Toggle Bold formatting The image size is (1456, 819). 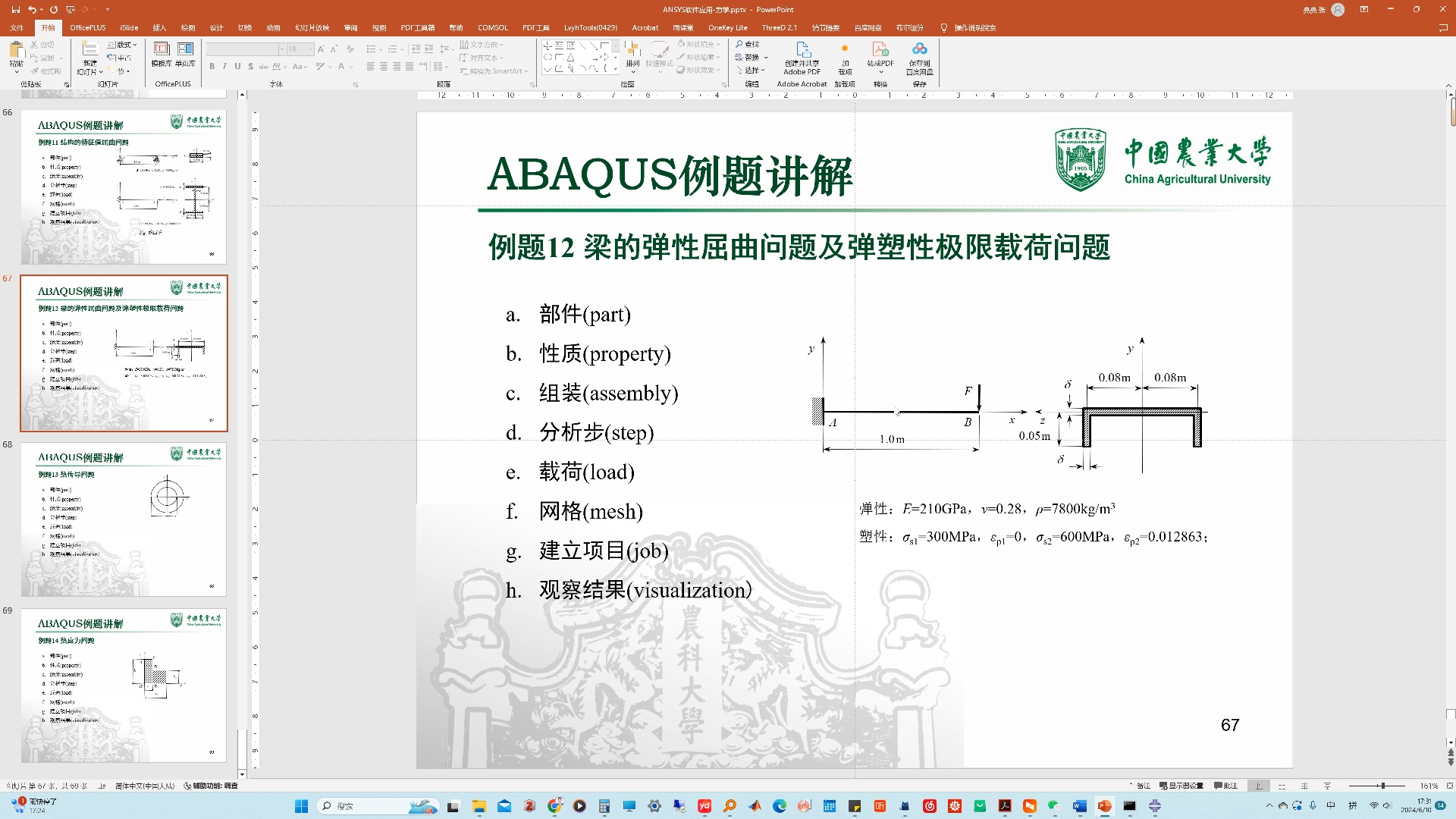pos(212,67)
